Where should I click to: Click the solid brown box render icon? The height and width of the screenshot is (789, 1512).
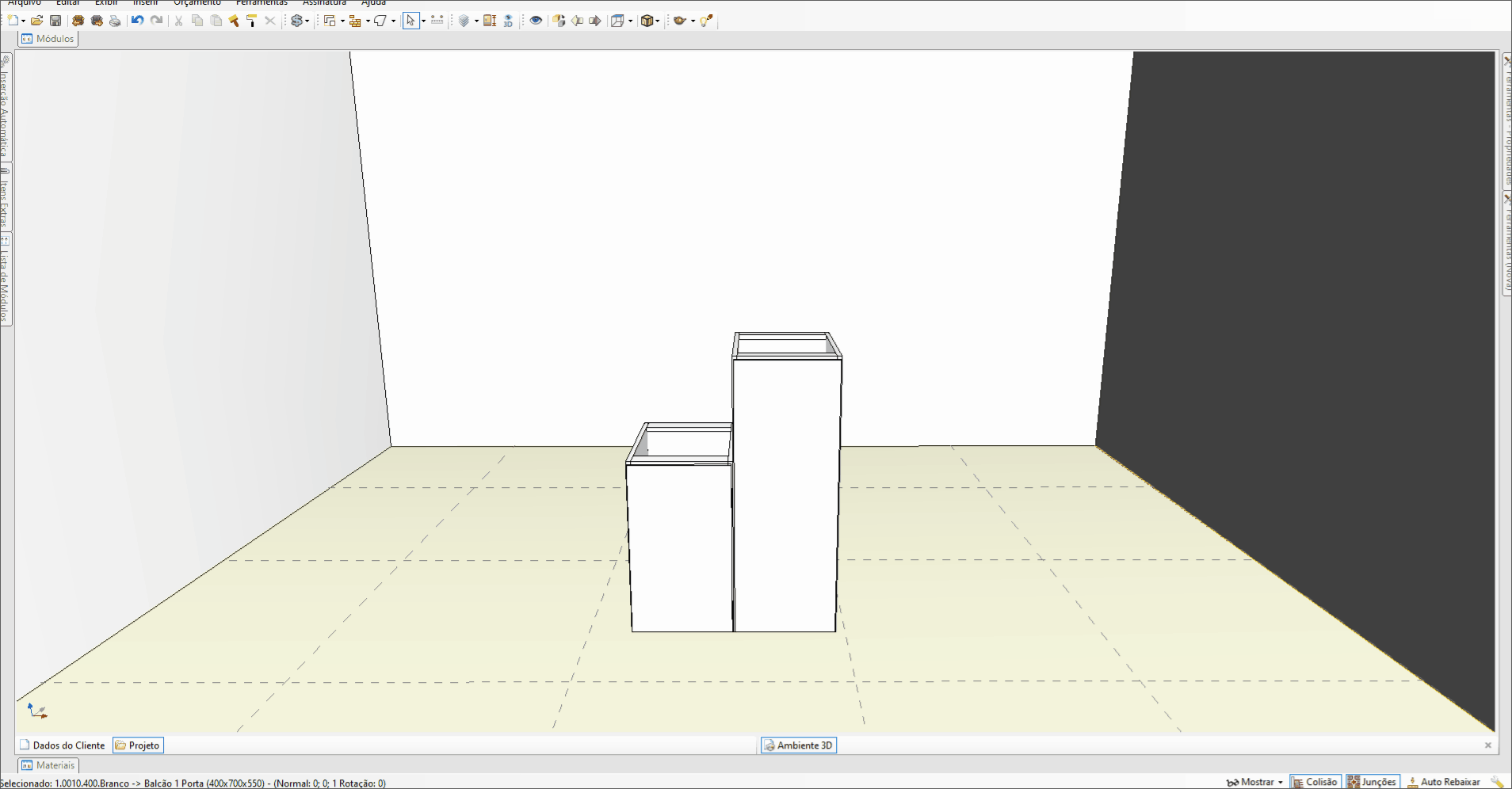647,21
